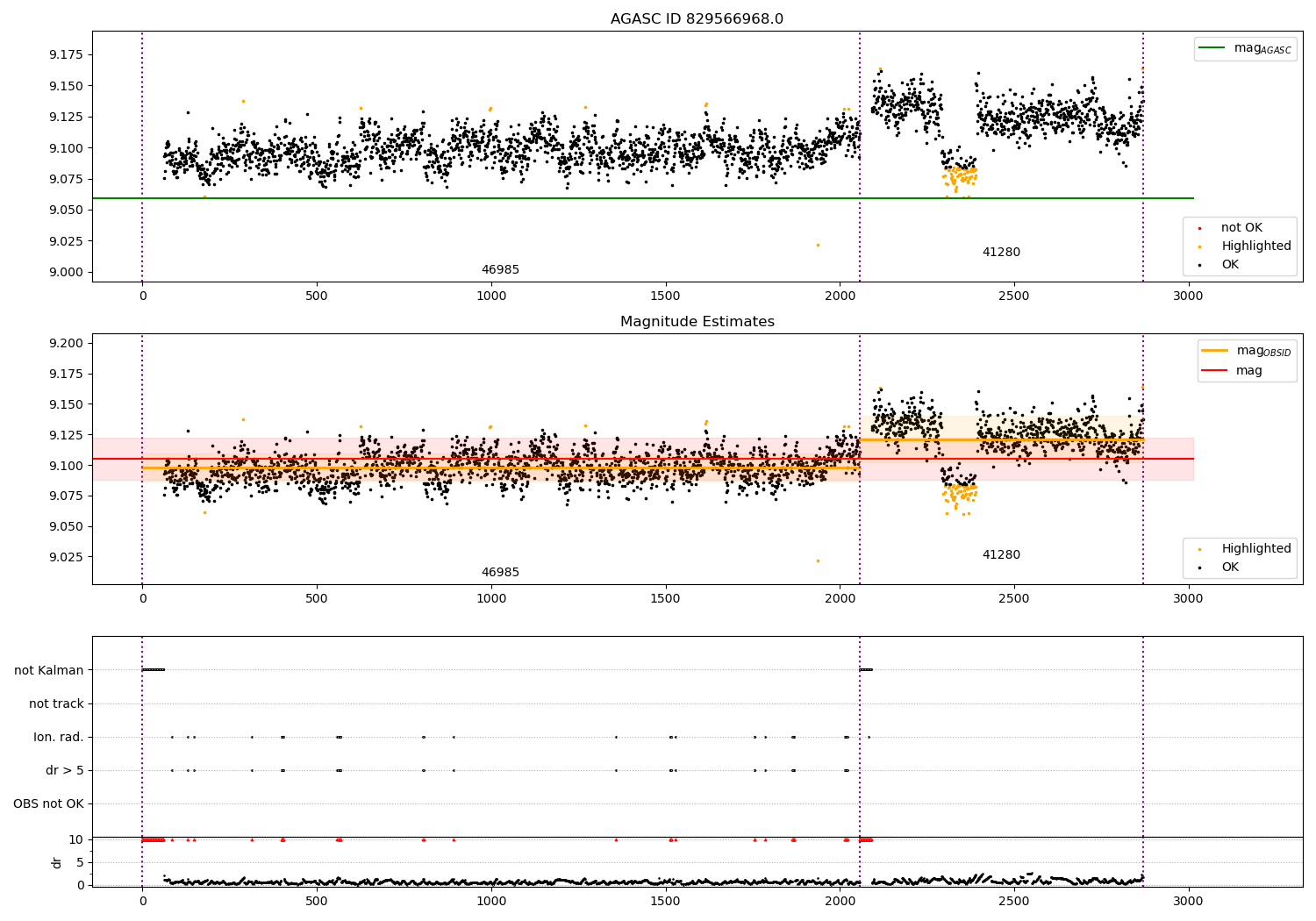
Task: Click the orange mag OBSID legend line
Action: 1214,351
